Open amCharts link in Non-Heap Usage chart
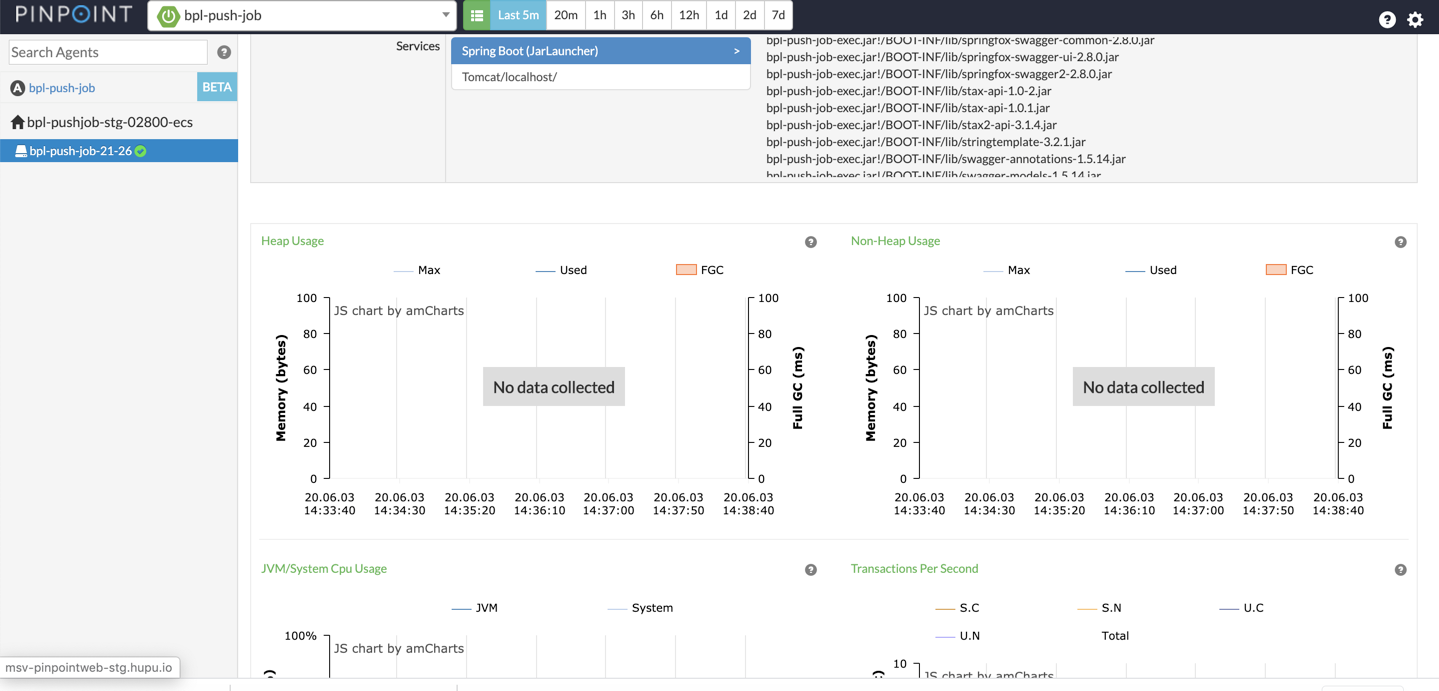The height and width of the screenshot is (691, 1439). pyautogui.click(x=989, y=311)
